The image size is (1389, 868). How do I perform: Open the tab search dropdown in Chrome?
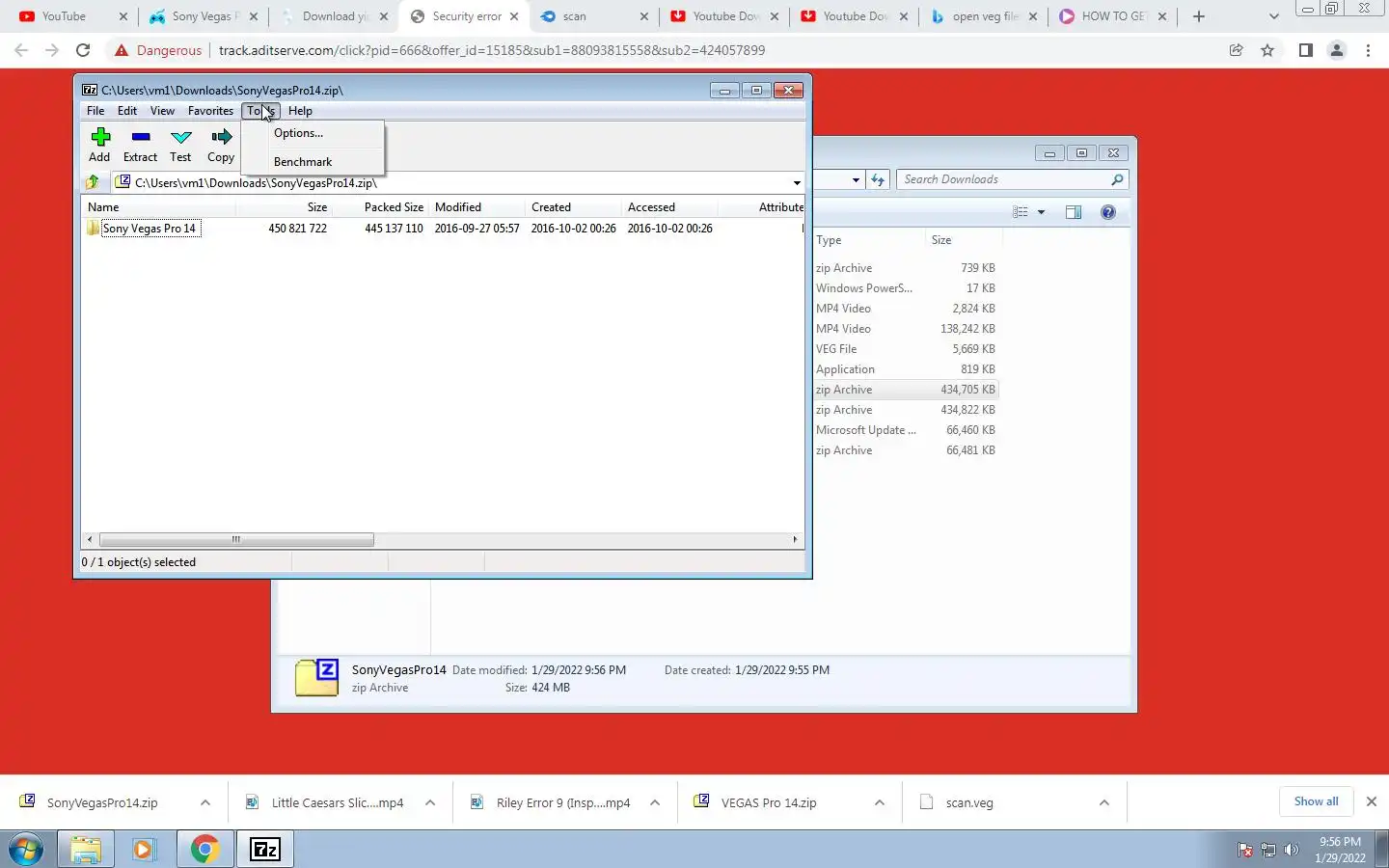pos(1273,16)
